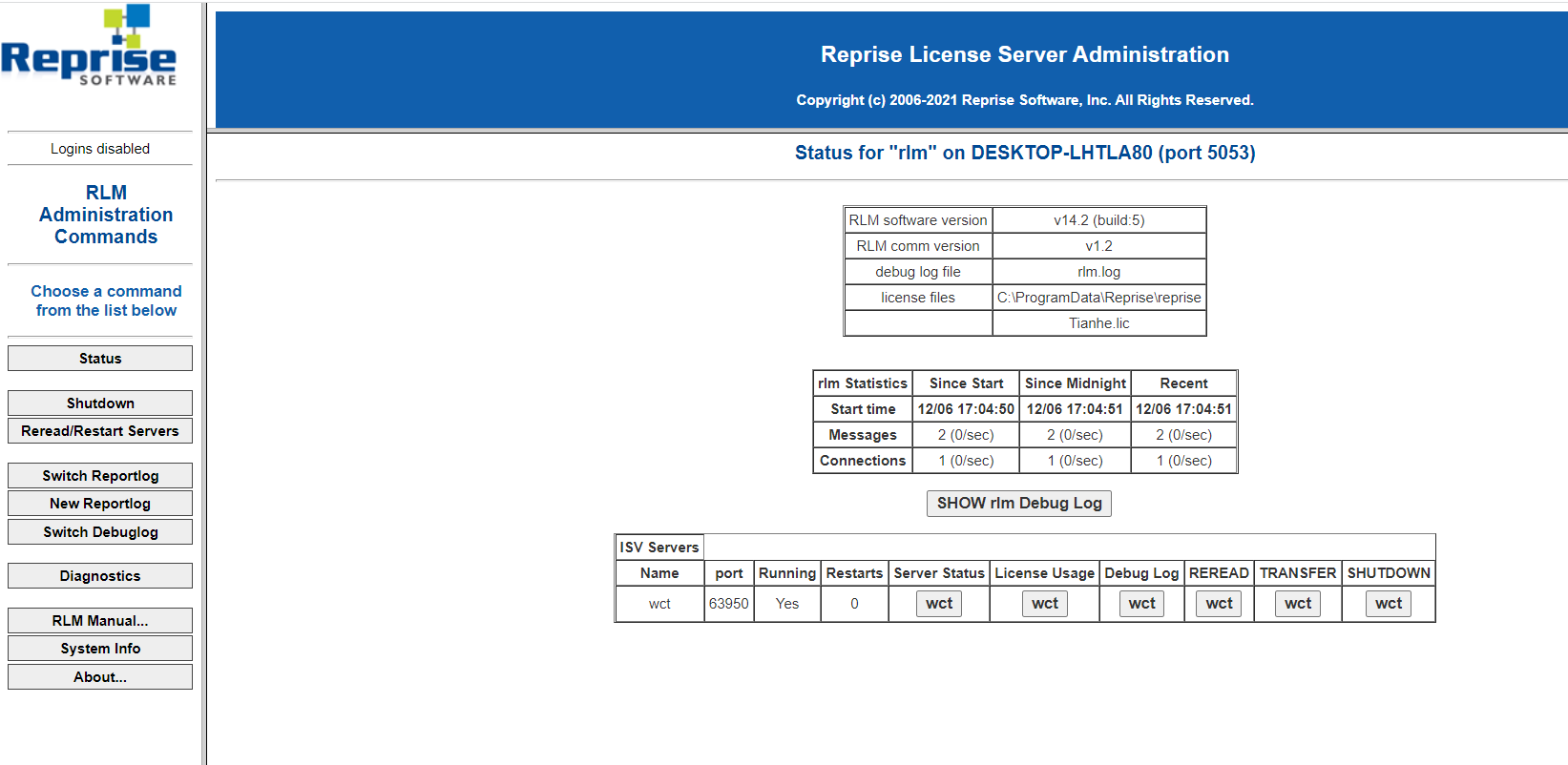Screen dimensions: 1568x765
Task: Click the copyright notice in the banner
Action: pos(1025,100)
